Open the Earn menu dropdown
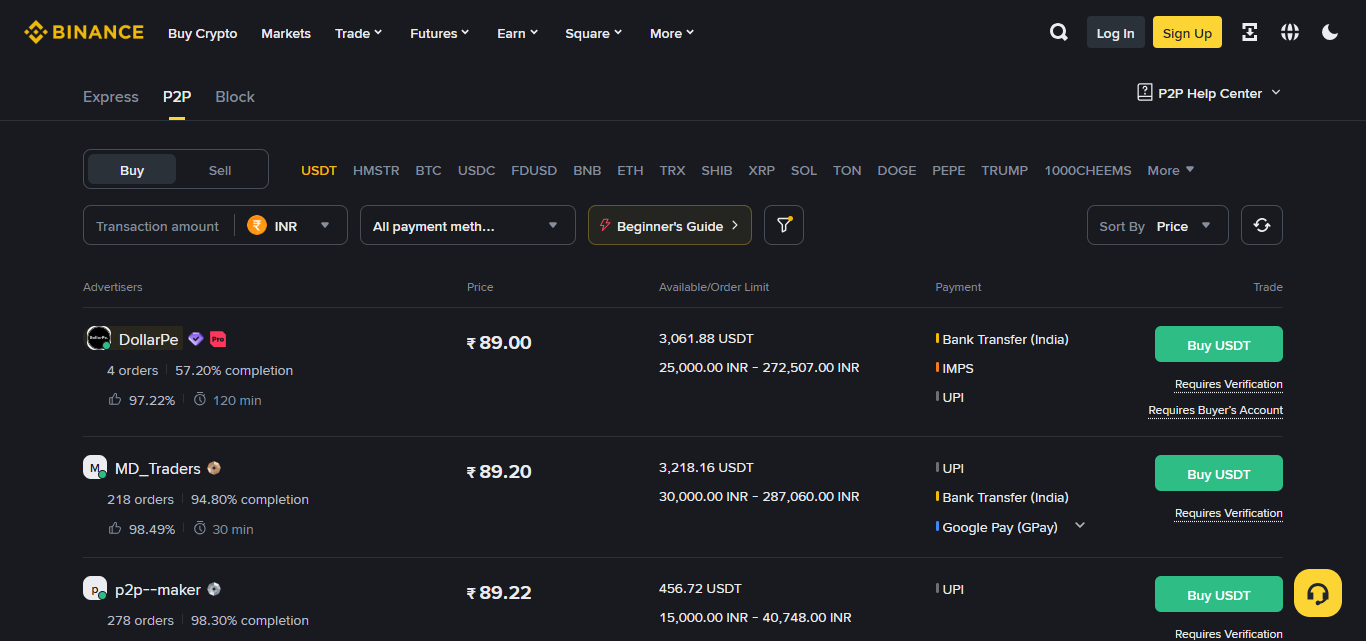Image resolution: width=1366 pixels, height=641 pixels. tap(518, 33)
